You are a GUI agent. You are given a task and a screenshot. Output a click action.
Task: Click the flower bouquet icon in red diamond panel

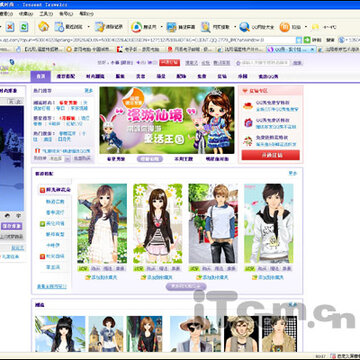[x=248, y=141]
